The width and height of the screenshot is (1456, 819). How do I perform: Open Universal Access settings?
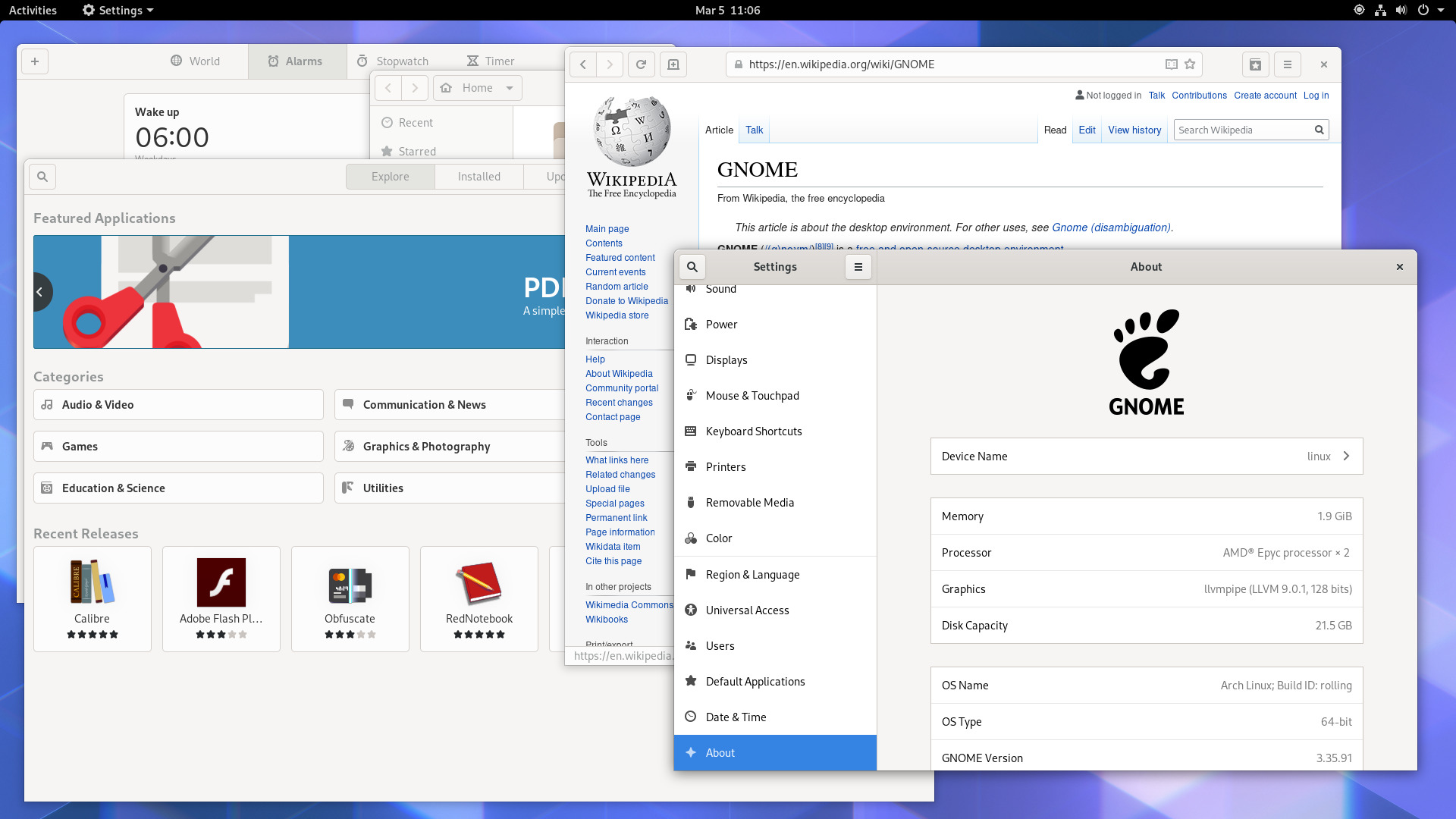coord(775,610)
